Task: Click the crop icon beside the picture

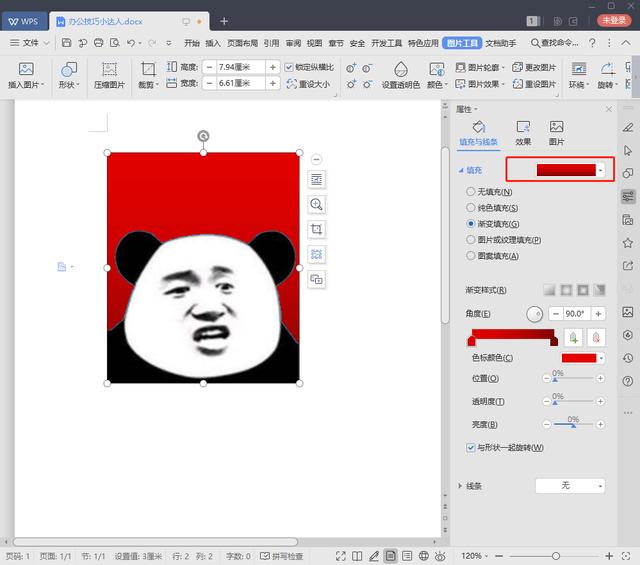Action: click(317, 229)
